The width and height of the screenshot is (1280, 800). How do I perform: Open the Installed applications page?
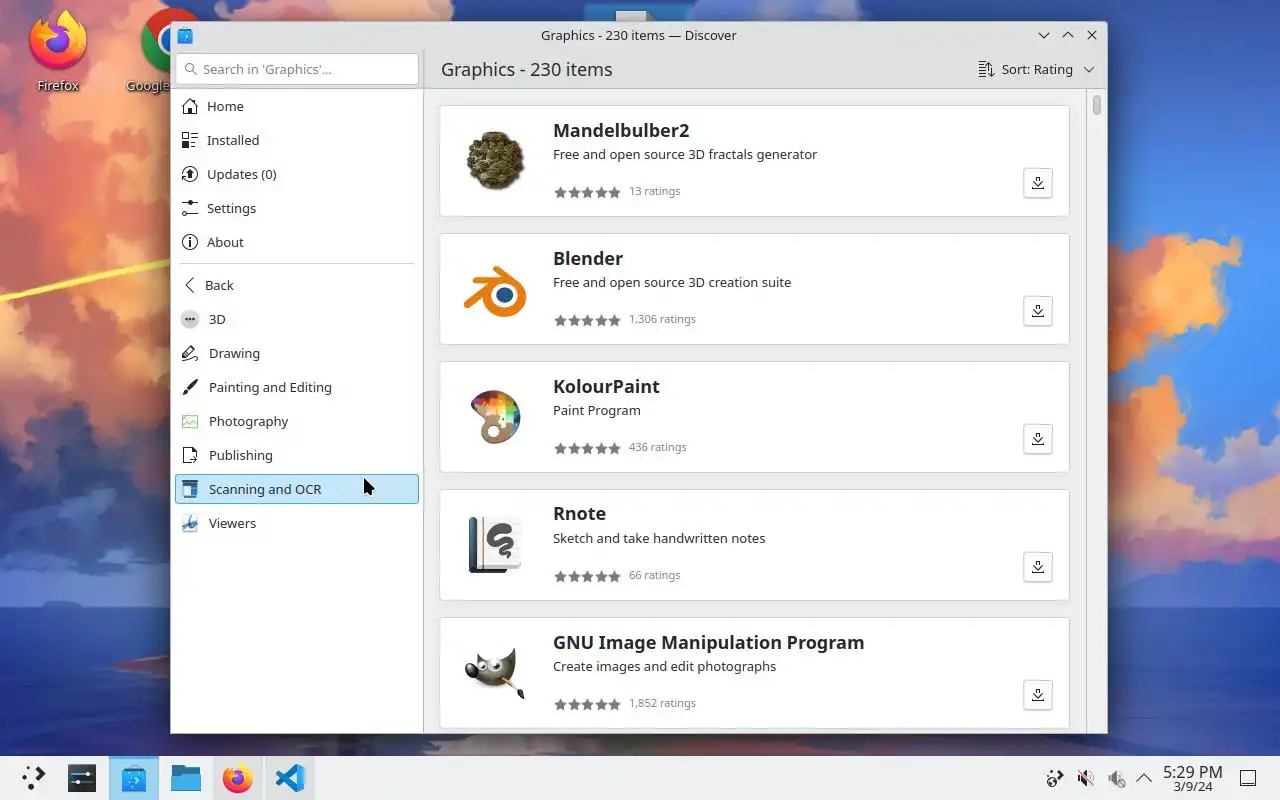(x=297, y=140)
